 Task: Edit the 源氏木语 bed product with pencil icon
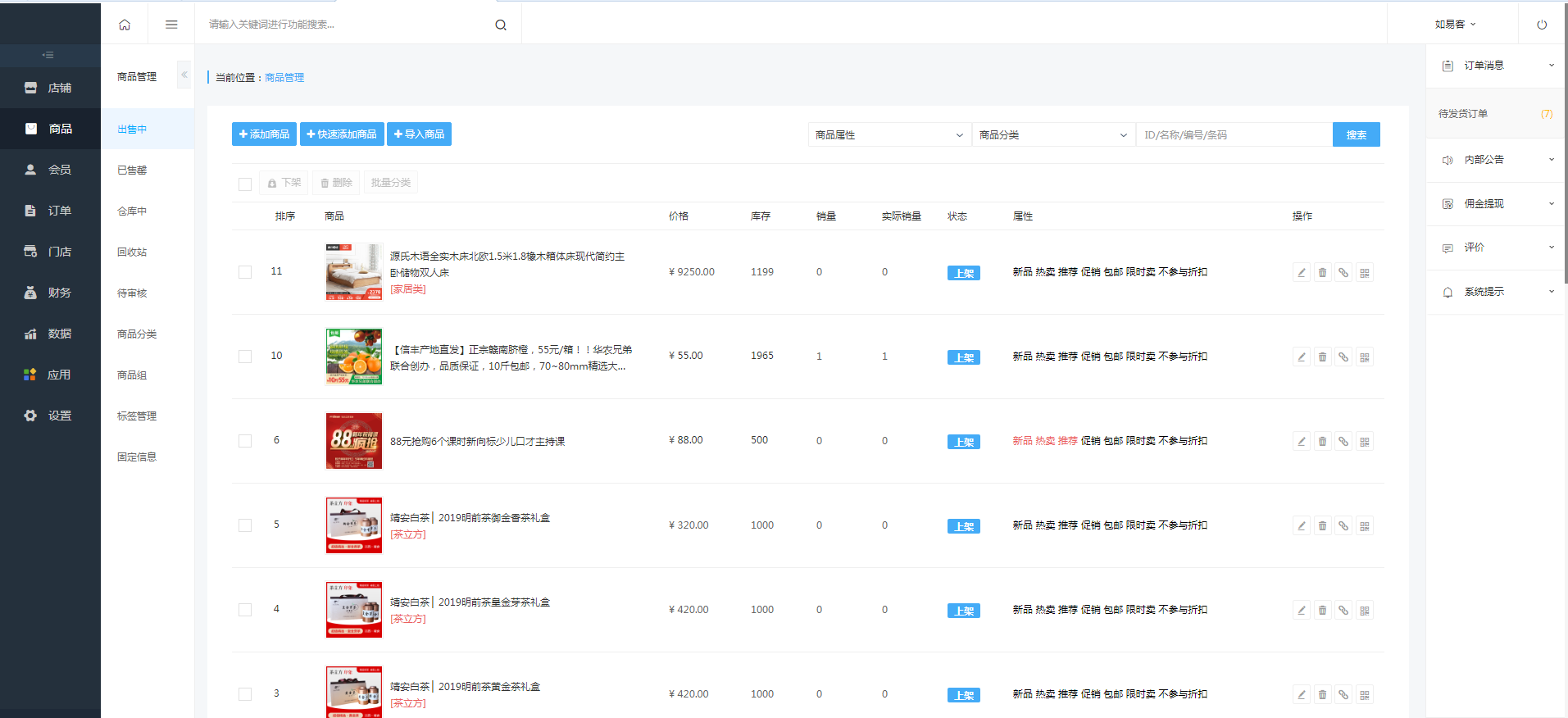[1302, 273]
